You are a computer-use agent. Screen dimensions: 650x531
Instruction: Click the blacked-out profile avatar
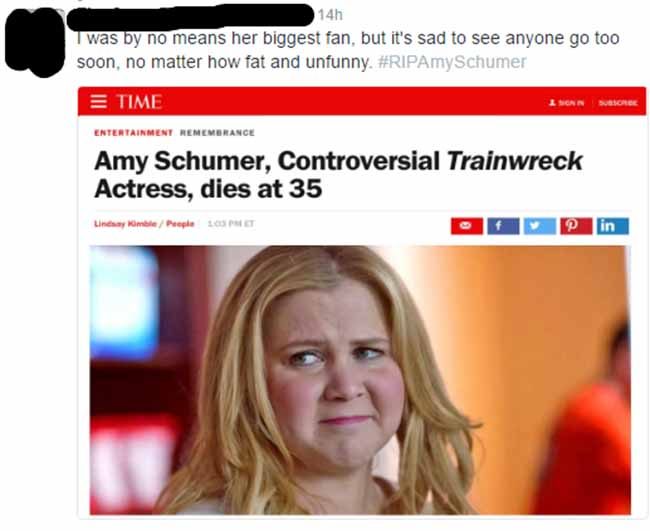tap(35, 42)
